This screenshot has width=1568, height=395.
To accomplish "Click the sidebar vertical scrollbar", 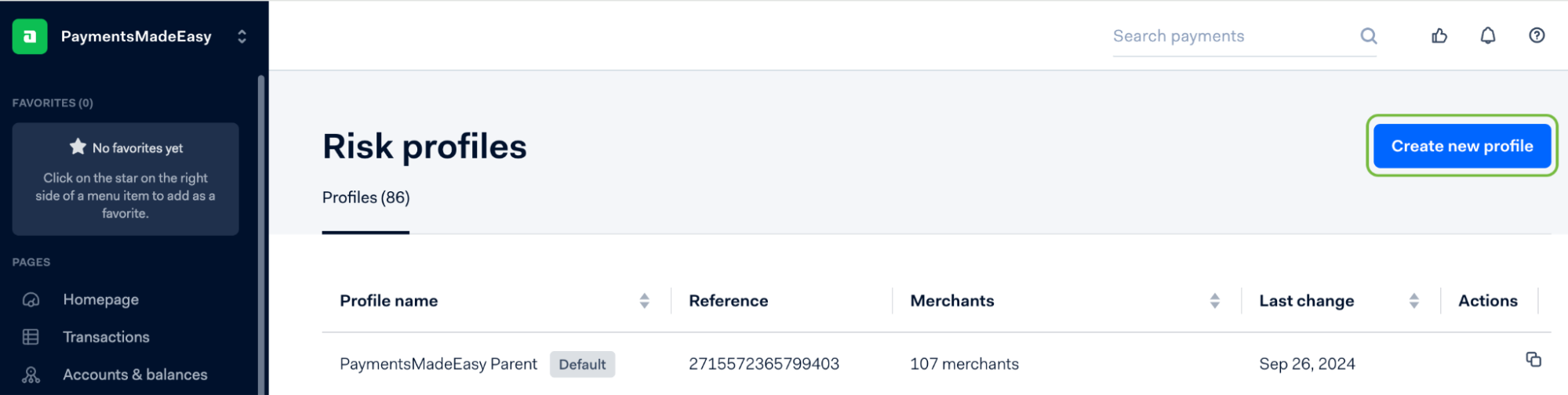I will tap(261, 235).
